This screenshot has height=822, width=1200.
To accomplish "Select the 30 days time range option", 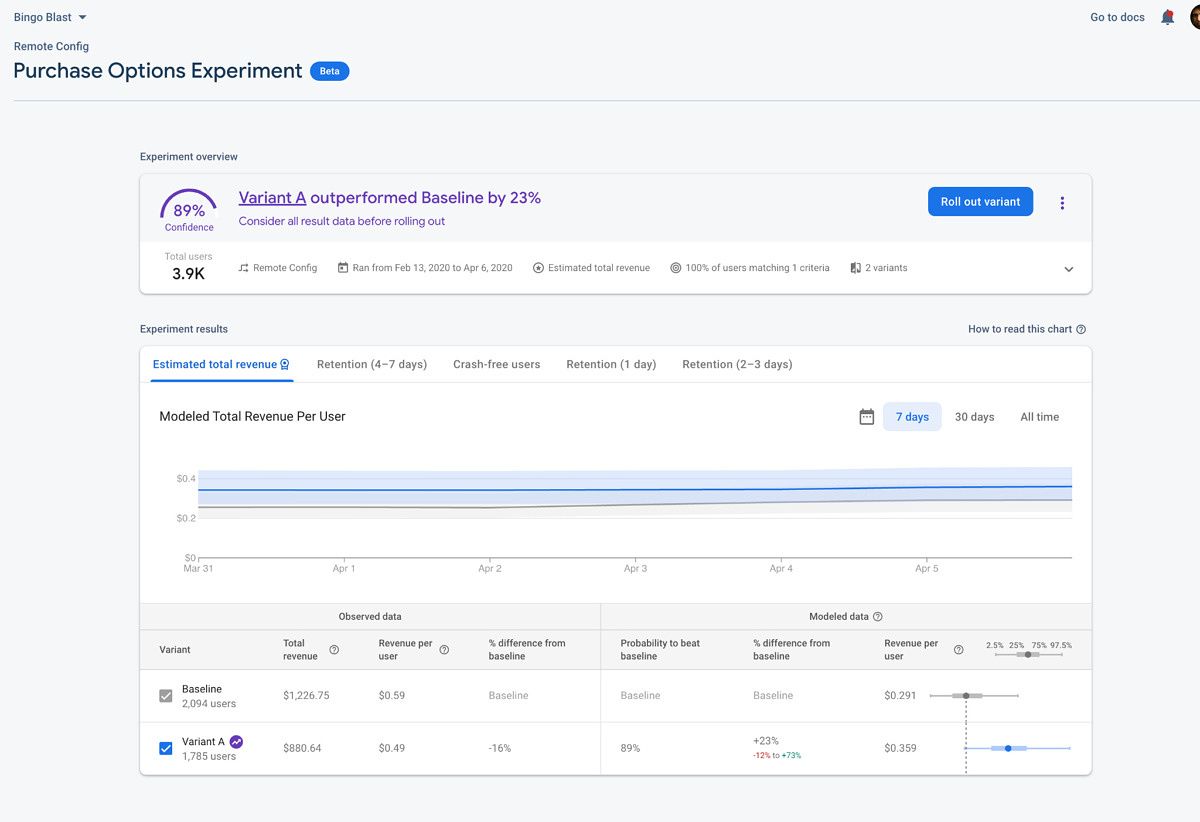I will (x=974, y=416).
